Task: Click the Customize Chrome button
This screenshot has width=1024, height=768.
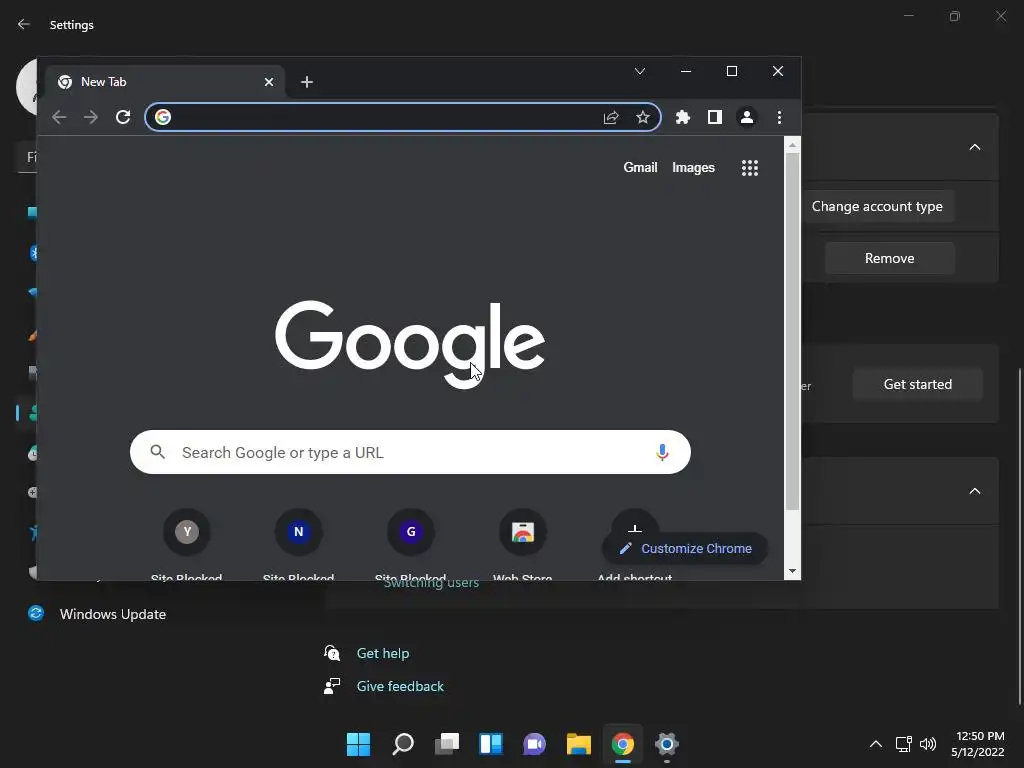Action: (x=685, y=549)
